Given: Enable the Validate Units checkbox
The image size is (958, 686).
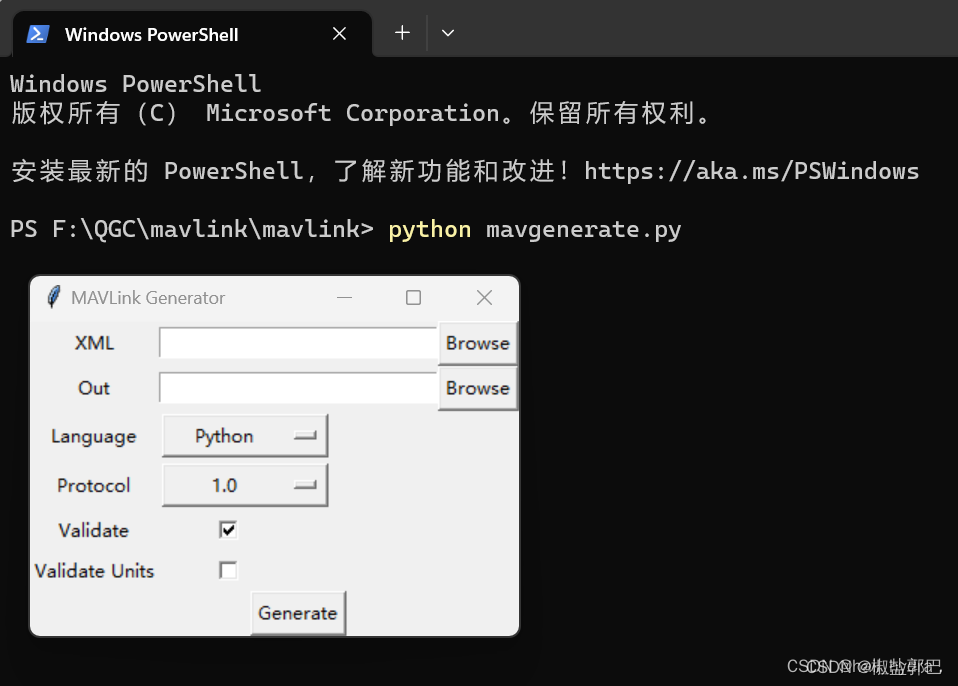Looking at the screenshot, I should [227, 570].
